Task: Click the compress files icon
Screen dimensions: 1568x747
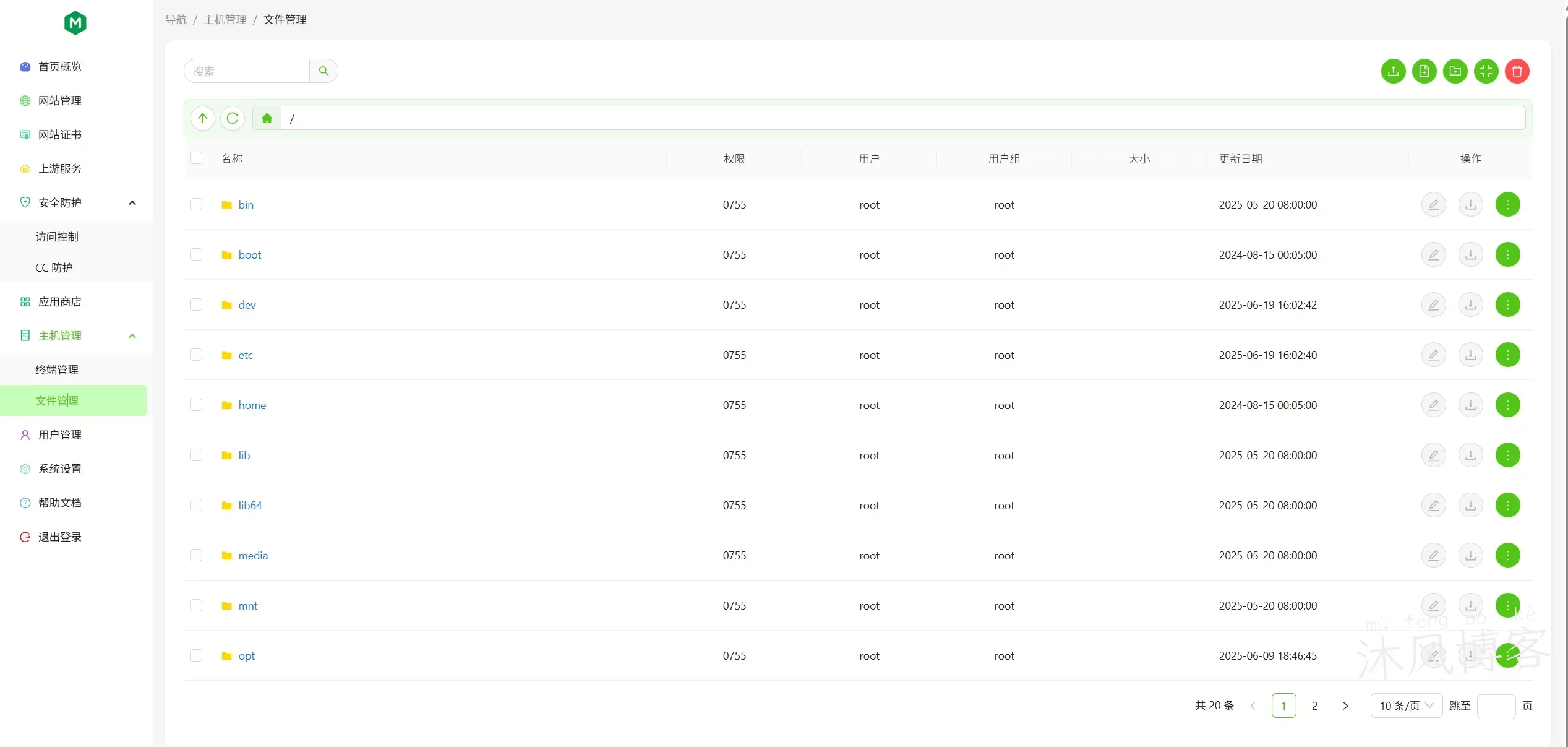Action: [x=1486, y=71]
